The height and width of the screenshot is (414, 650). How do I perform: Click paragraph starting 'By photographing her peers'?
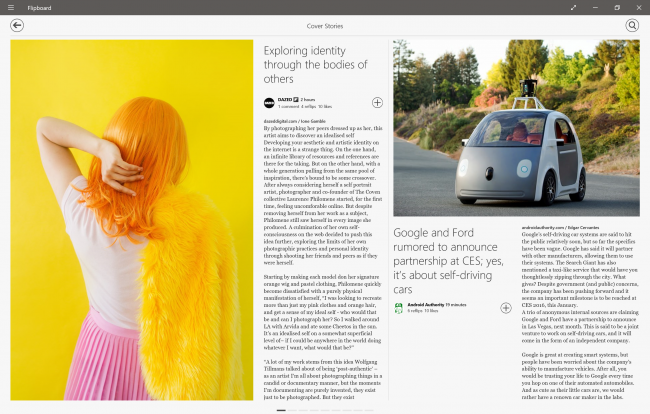323,195
